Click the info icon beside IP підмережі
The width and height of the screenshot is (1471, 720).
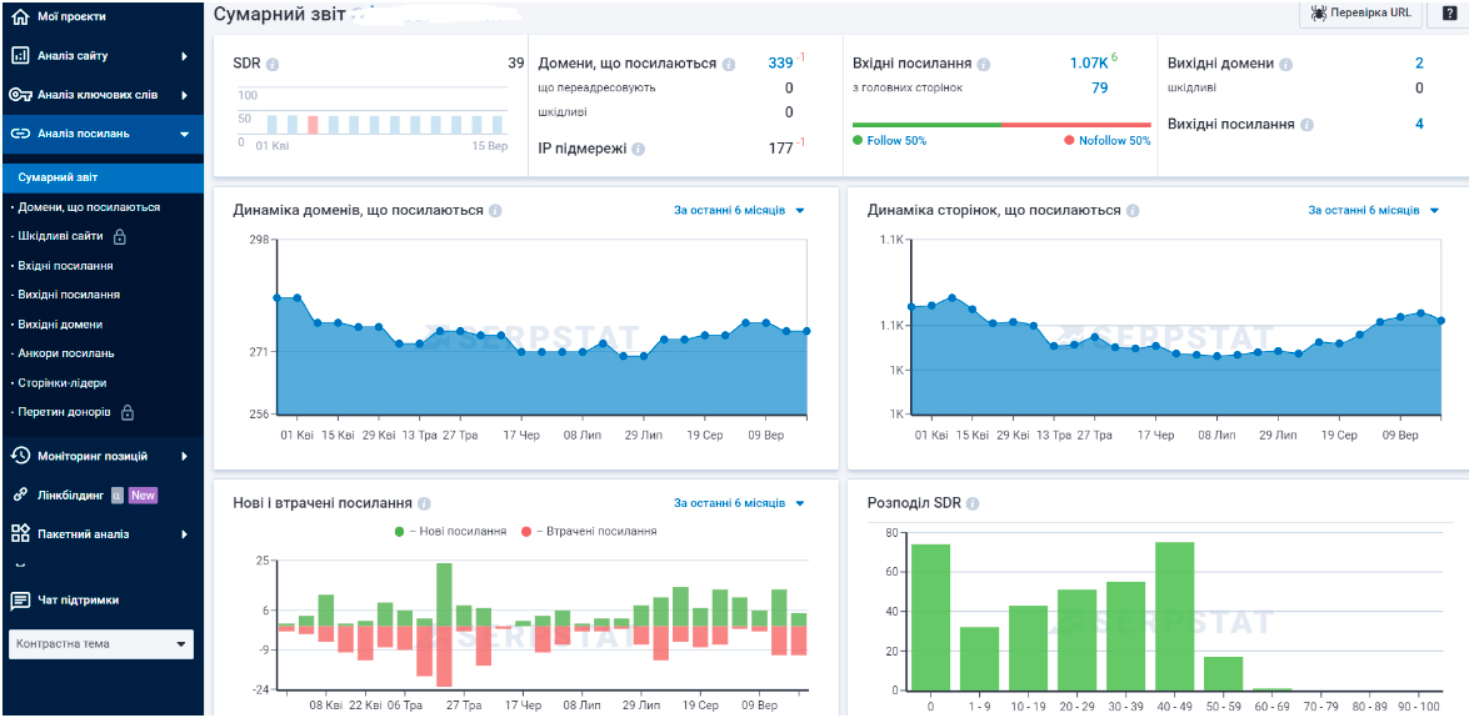639,149
